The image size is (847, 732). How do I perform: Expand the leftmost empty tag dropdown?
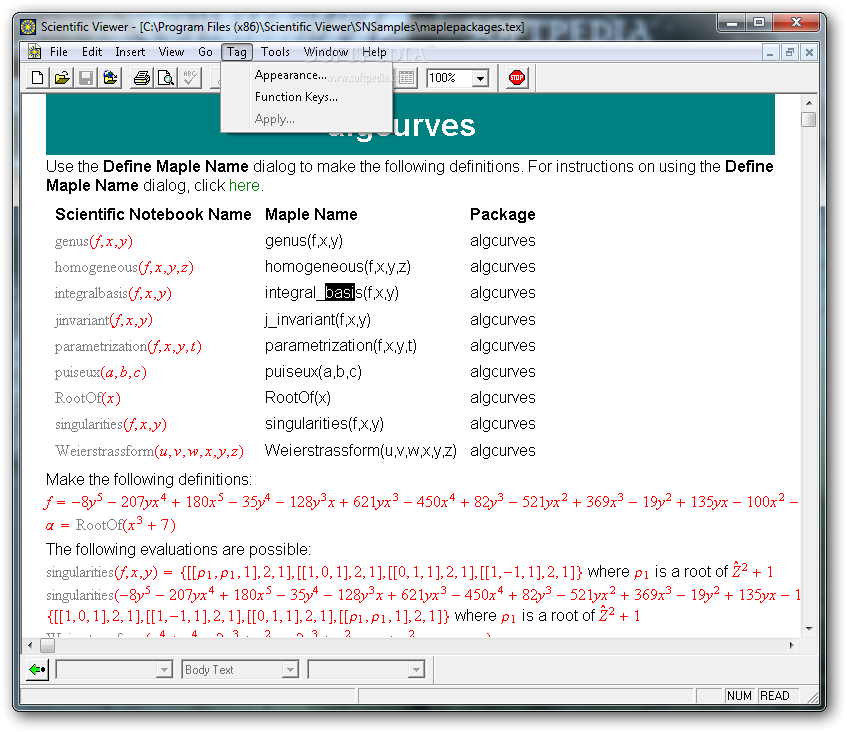click(164, 670)
